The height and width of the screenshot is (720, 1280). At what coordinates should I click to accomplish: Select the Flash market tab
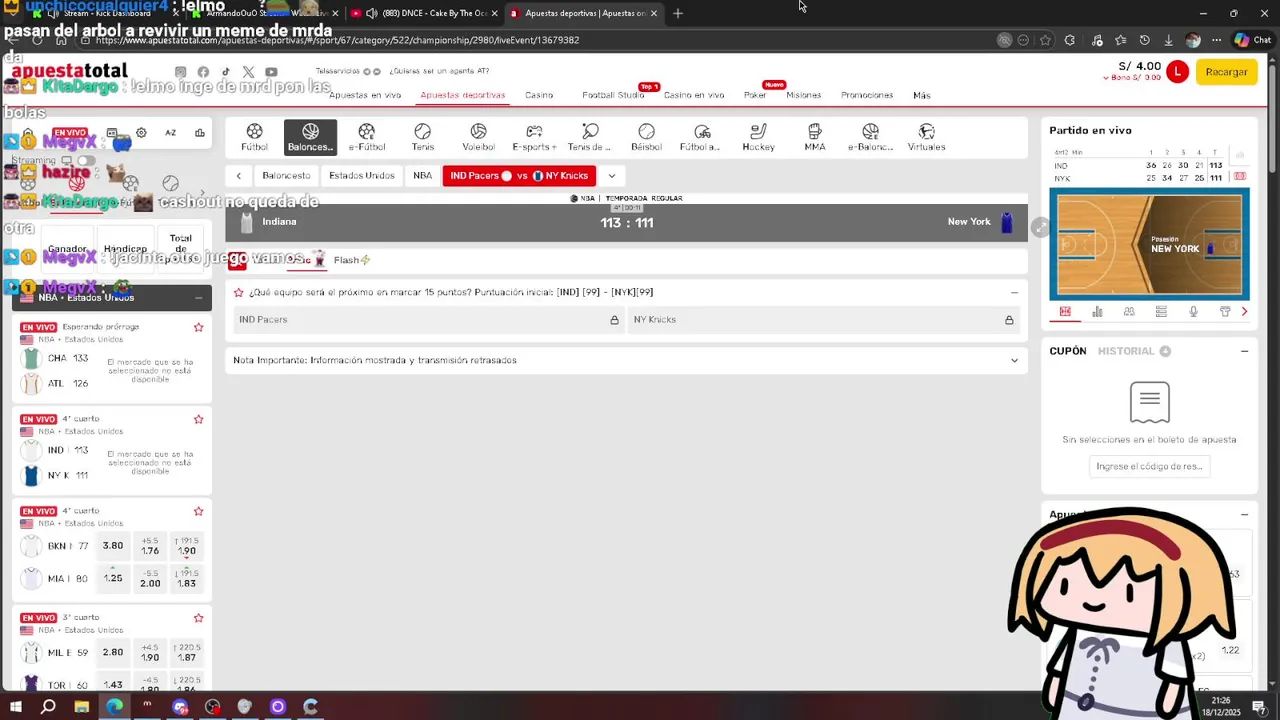click(x=352, y=260)
